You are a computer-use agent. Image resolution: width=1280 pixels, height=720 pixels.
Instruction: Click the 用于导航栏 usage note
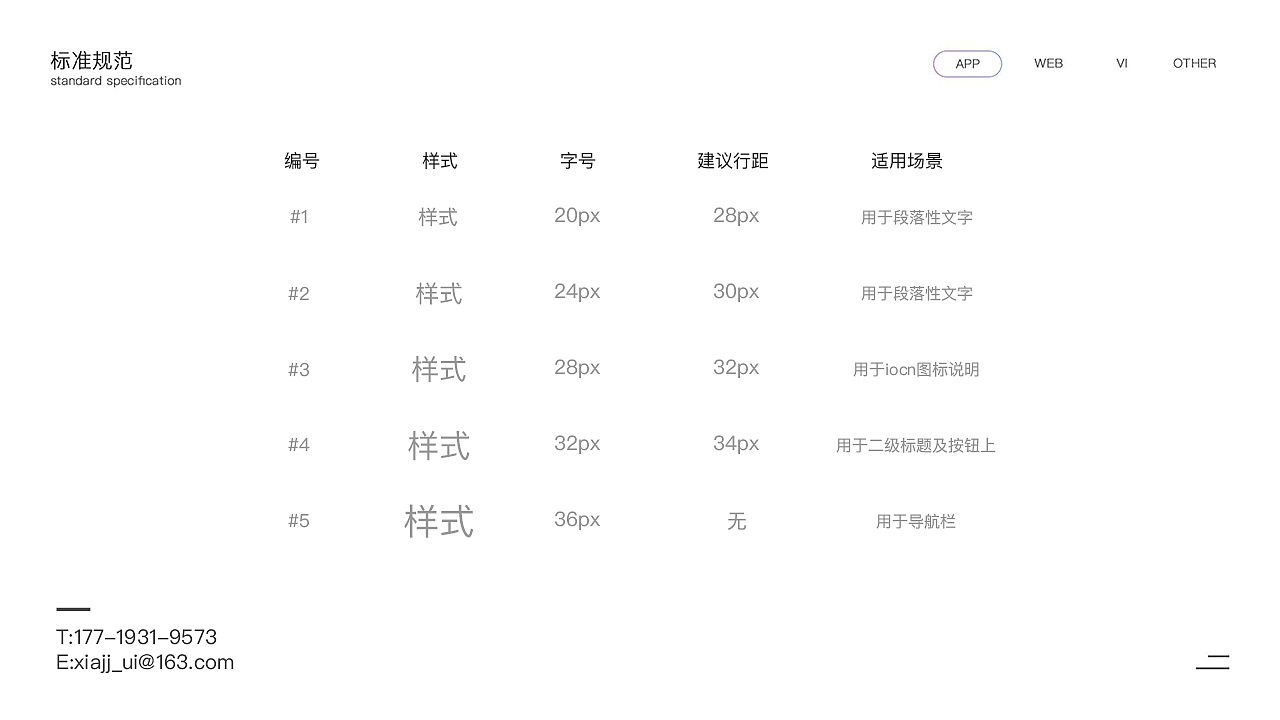[x=915, y=521]
